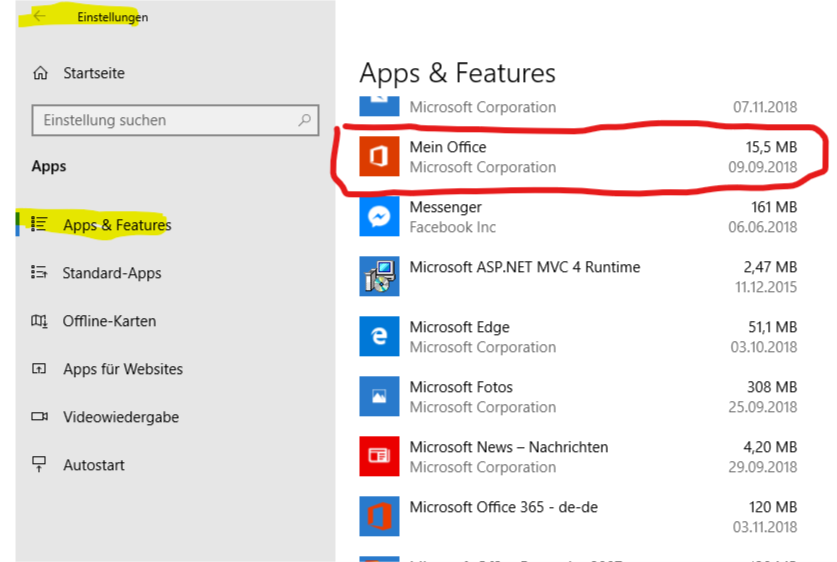Image resolution: width=837 pixels, height=562 pixels.
Task: Click the Standard-Apps sidebar icon
Action: [39, 272]
